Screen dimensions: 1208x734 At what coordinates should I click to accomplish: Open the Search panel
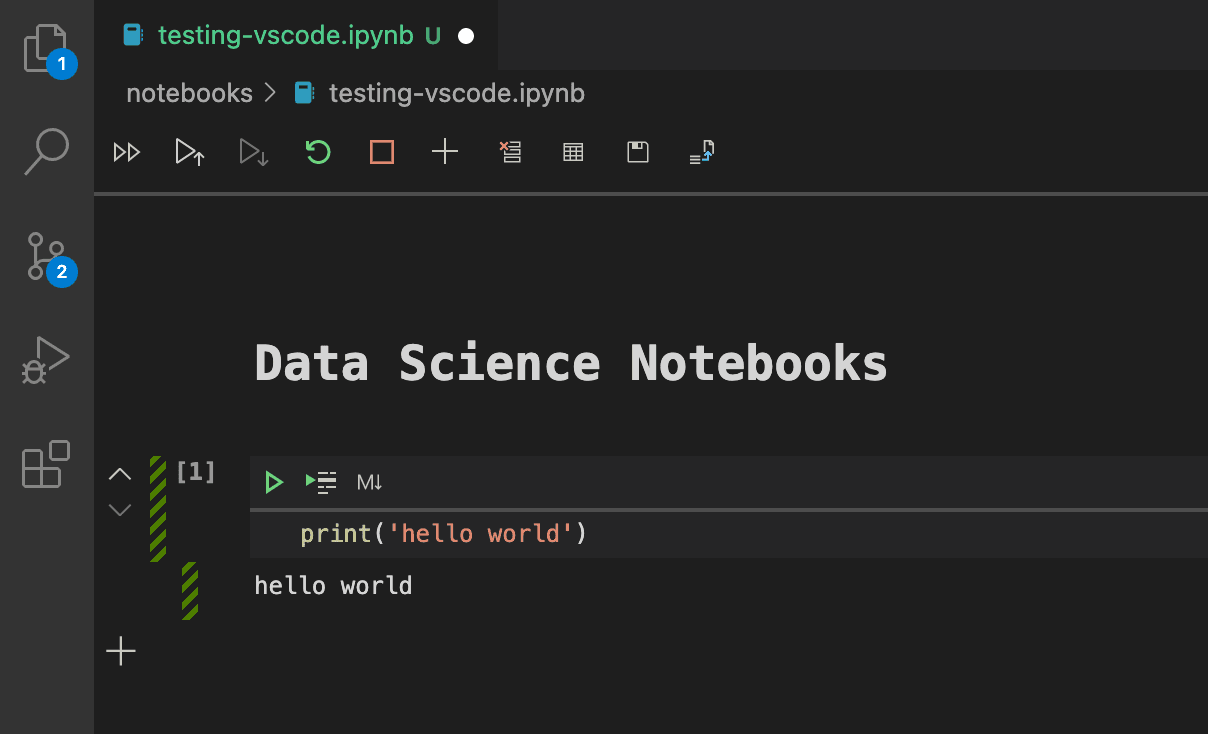click(x=45, y=151)
